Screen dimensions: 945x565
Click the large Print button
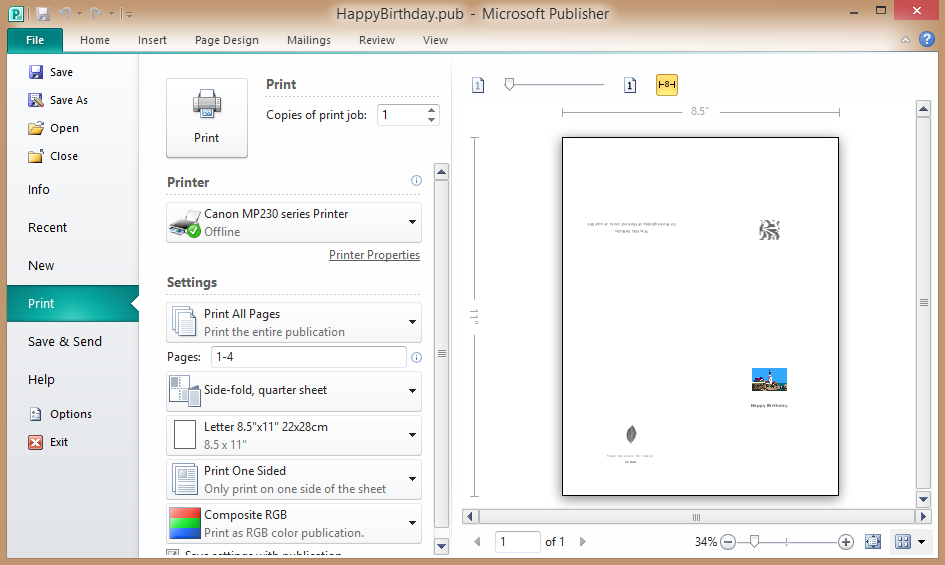coord(207,118)
